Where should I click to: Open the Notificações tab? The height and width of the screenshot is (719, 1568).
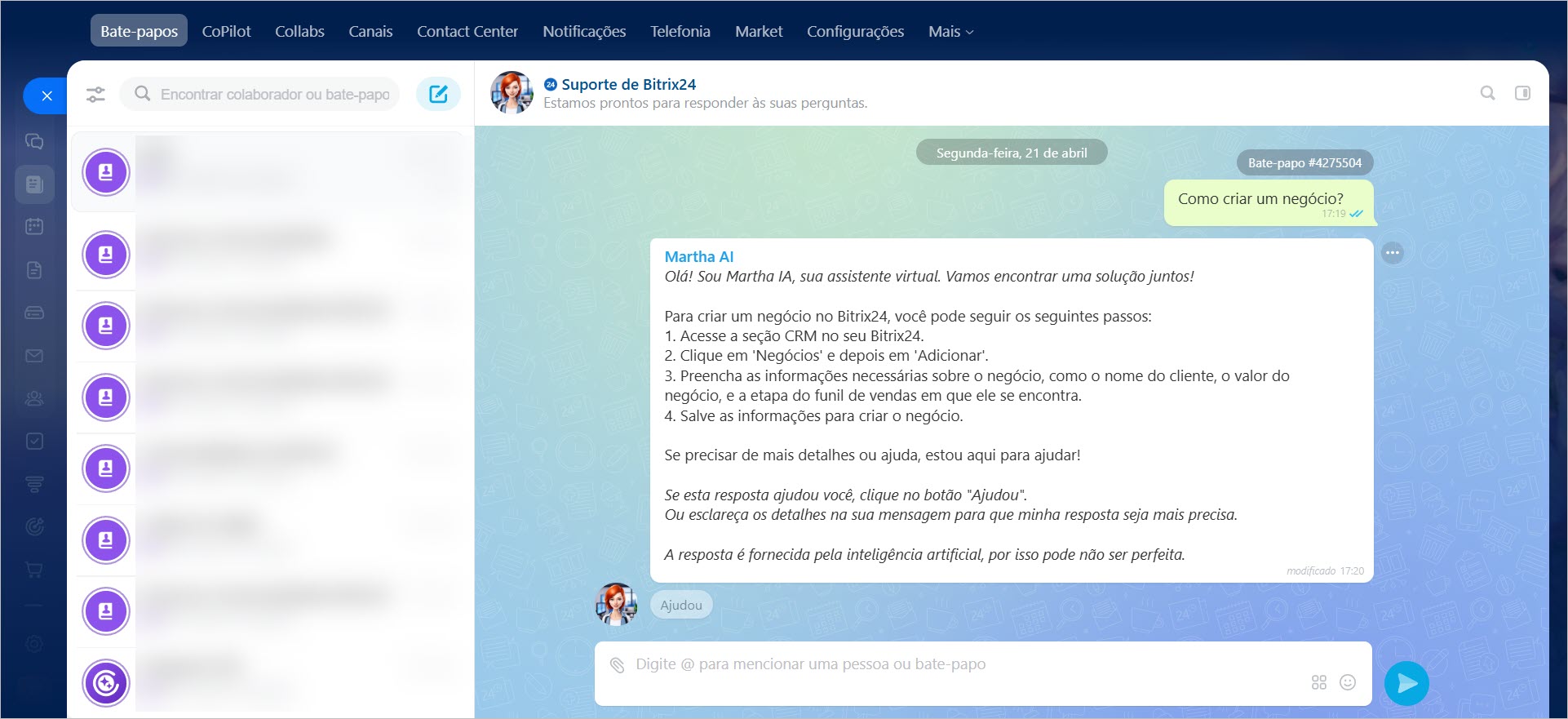pos(584,31)
